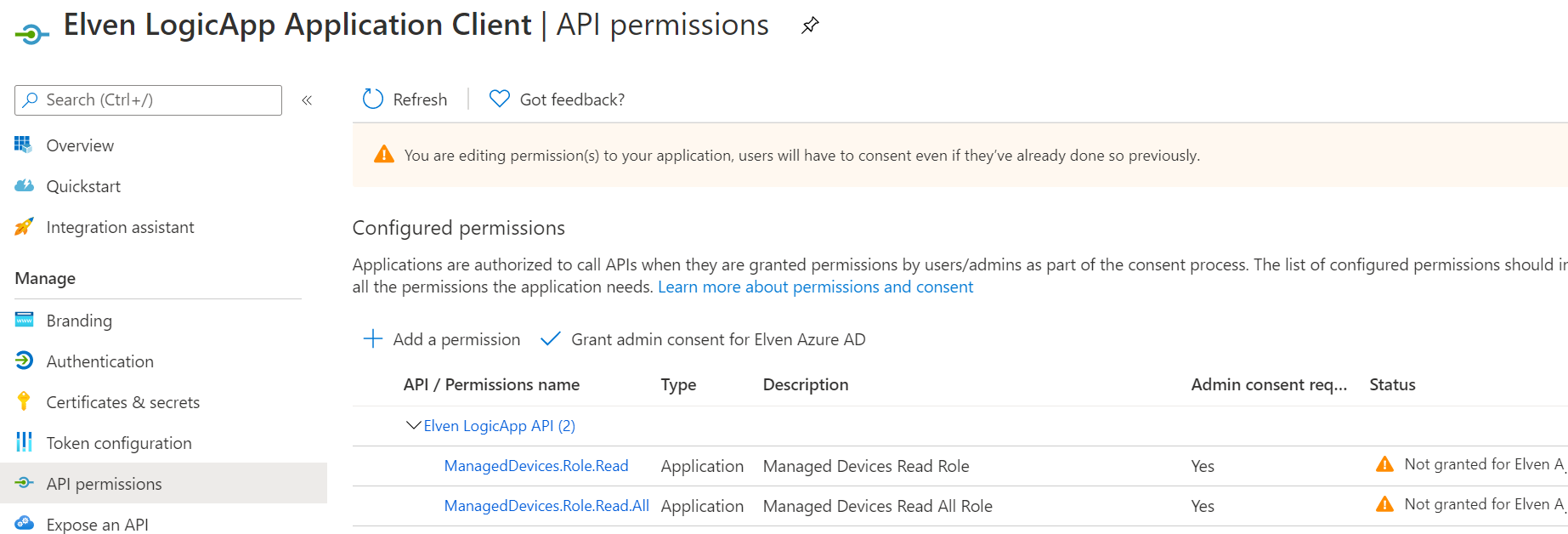Grant admin consent for Elven Azure AD

(x=703, y=339)
